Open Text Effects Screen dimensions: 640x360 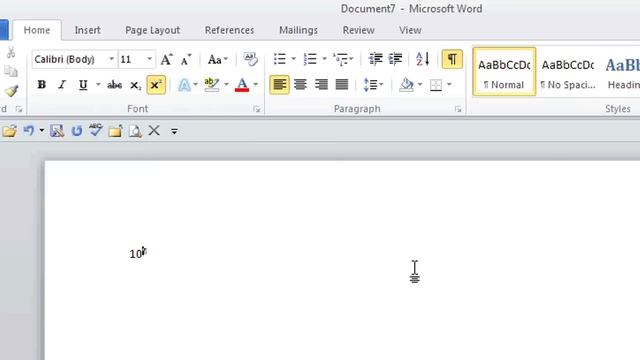[184, 85]
